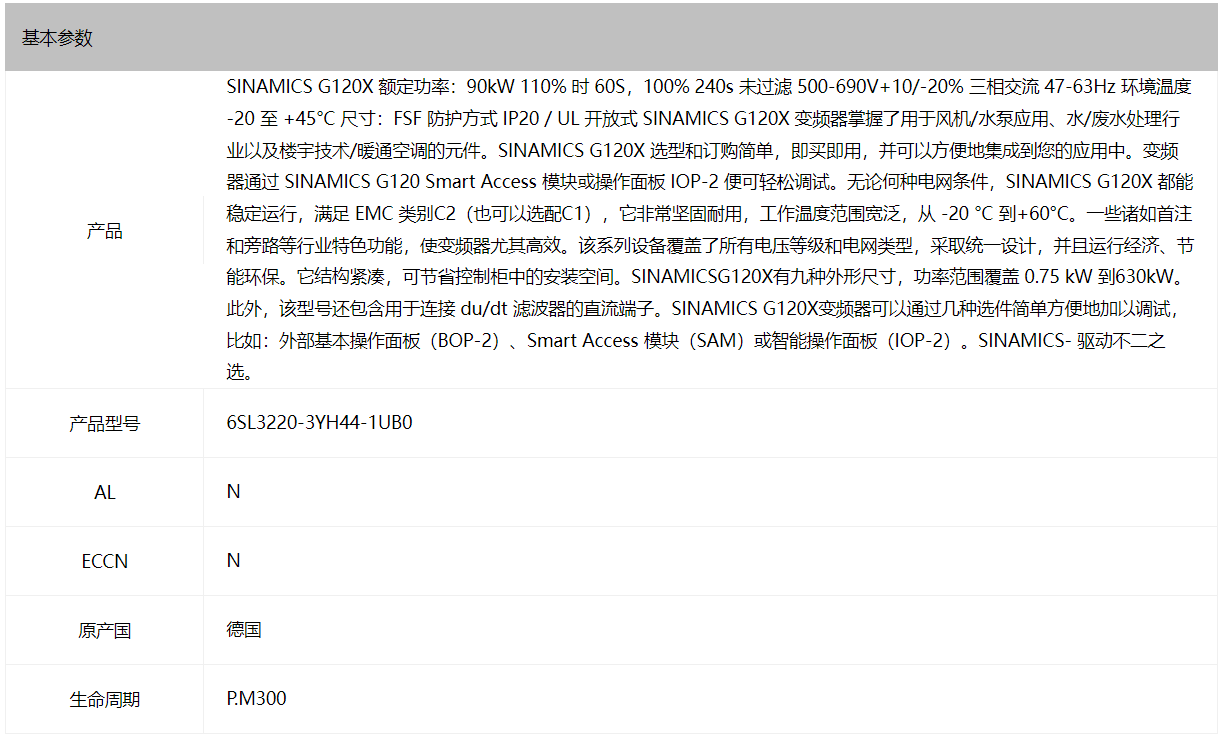Viewport: 1222px width, 739px height.
Task: Click the country of origin value 德国
Action: click(244, 630)
